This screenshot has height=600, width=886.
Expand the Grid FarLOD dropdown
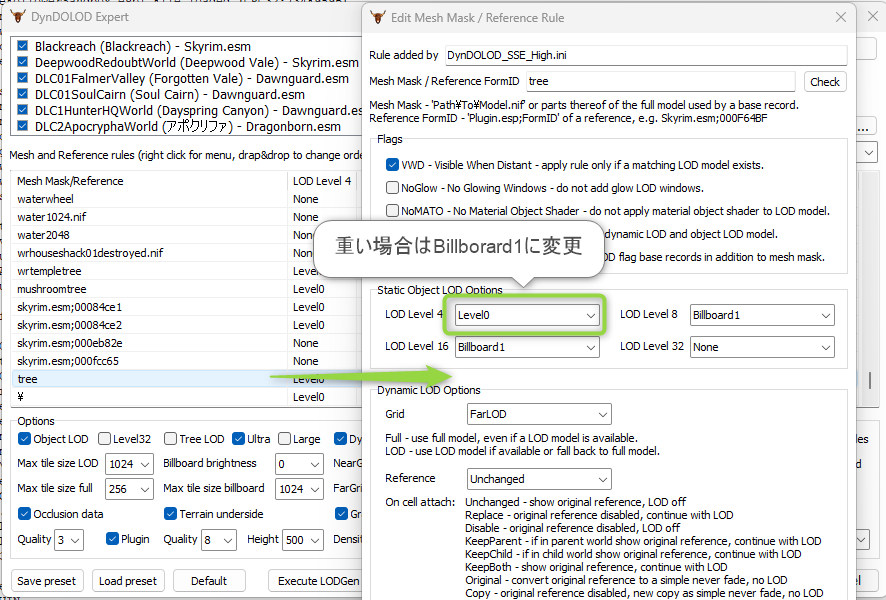pyautogui.click(x=538, y=414)
